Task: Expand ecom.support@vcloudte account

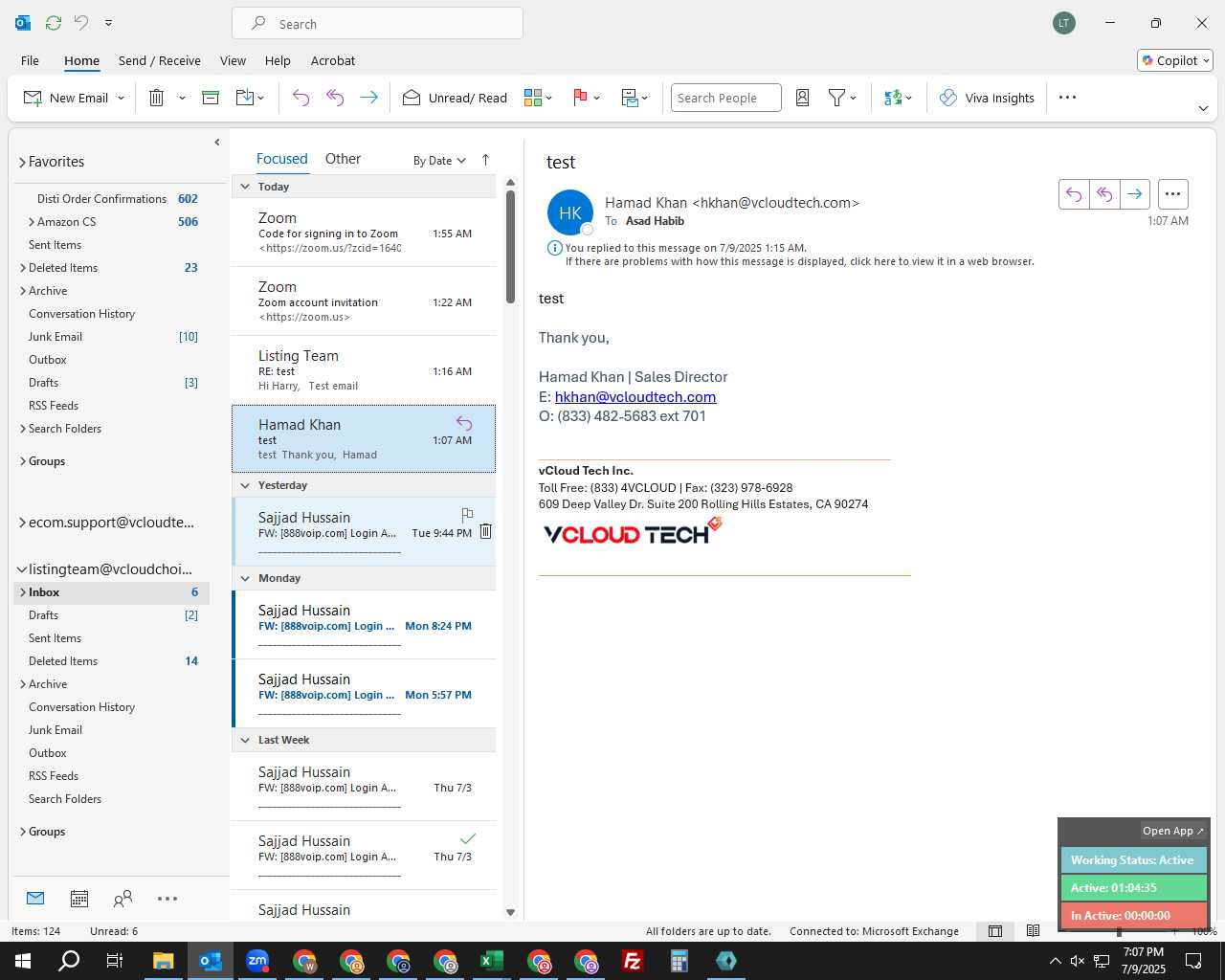Action: click(22, 523)
